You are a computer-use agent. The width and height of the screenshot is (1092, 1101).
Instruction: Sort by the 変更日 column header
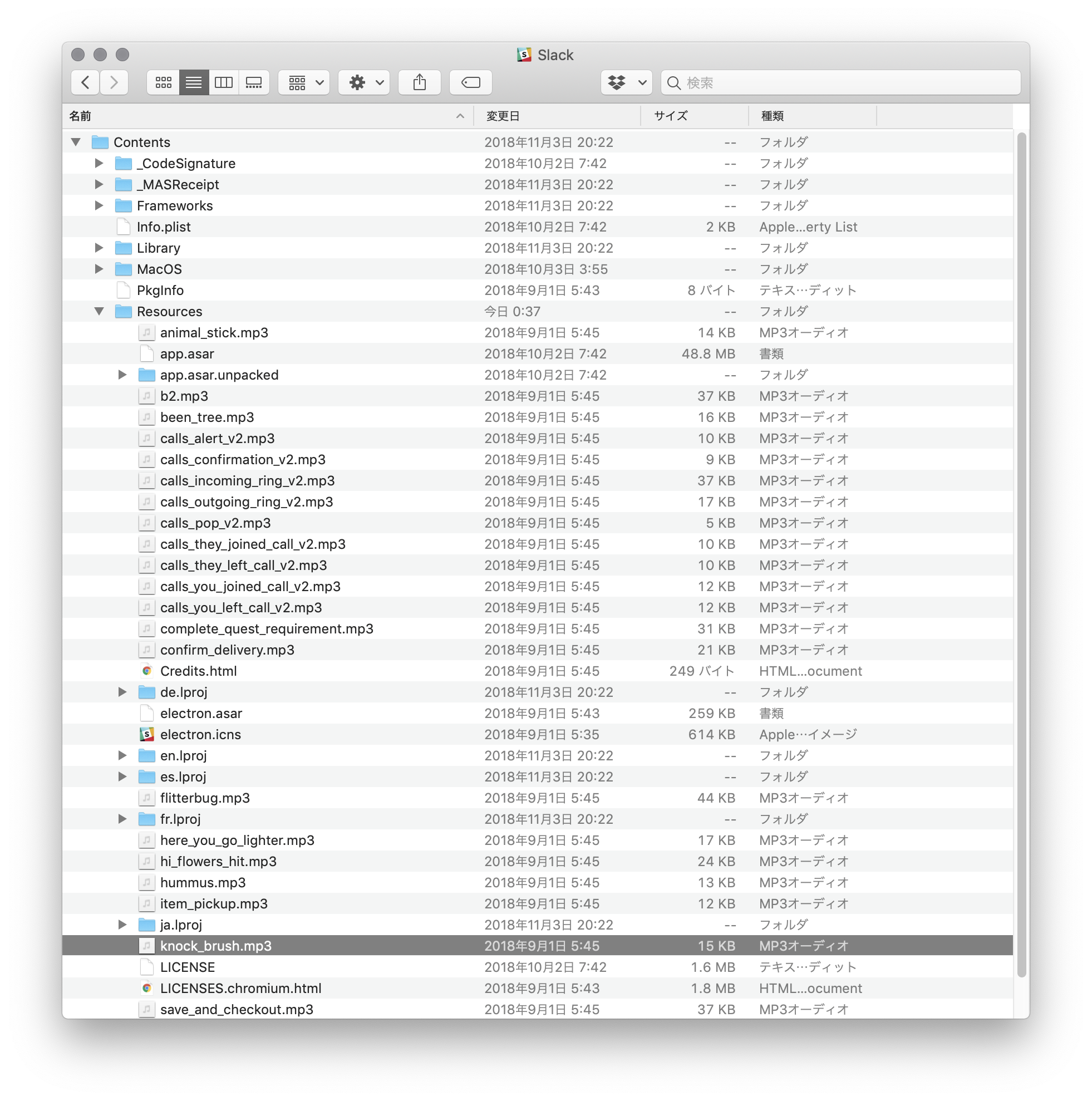(557, 116)
